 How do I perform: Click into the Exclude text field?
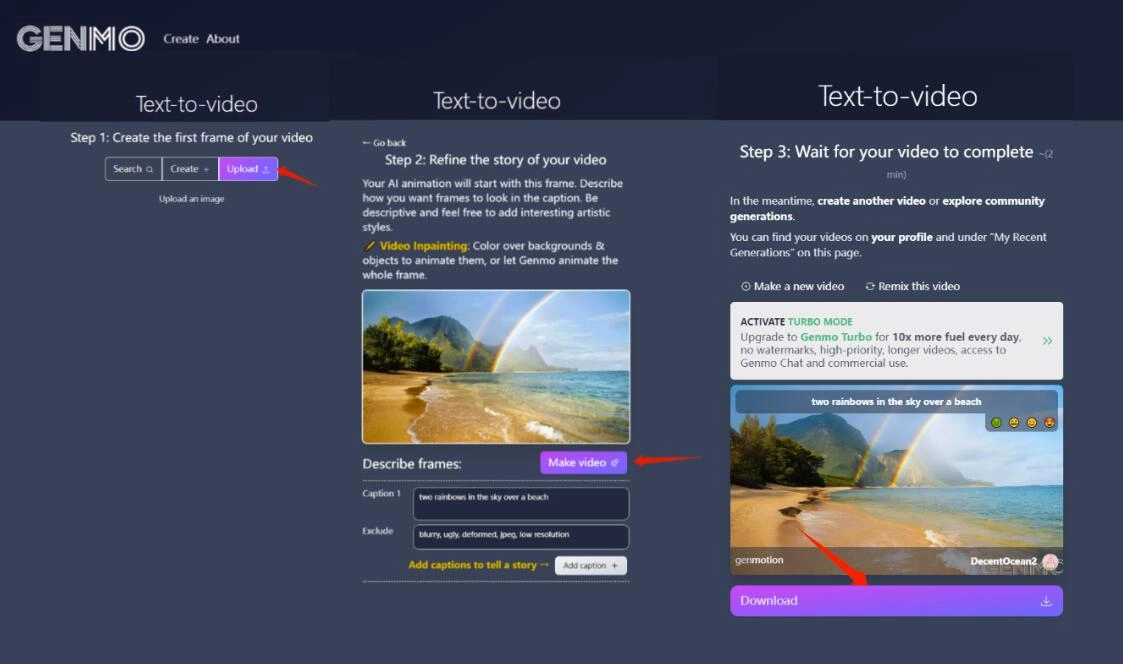point(521,537)
